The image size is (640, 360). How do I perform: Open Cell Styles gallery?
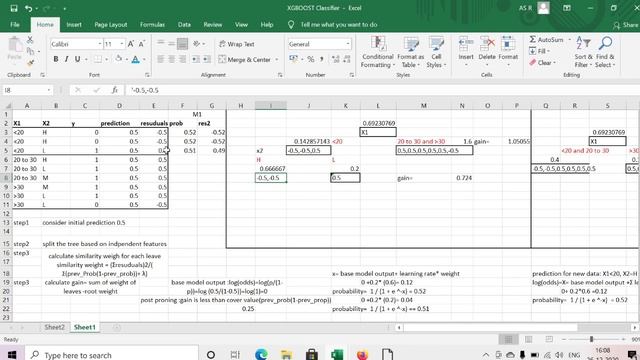(436, 53)
